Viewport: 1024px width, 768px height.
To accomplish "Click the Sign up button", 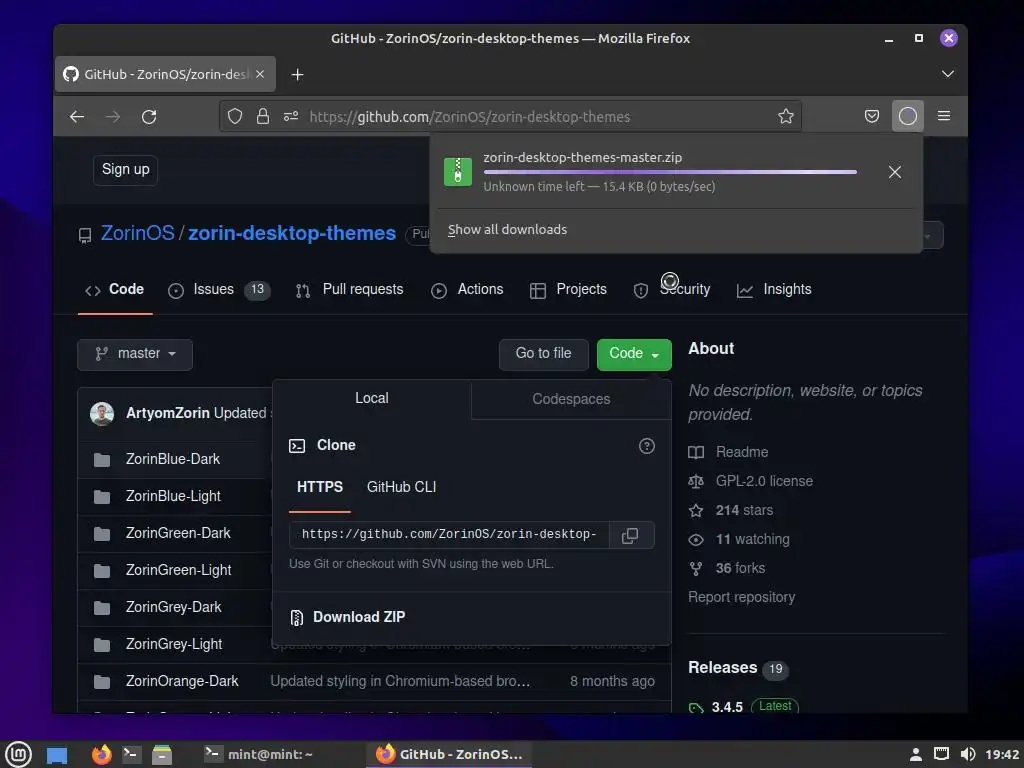I will 125,170.
